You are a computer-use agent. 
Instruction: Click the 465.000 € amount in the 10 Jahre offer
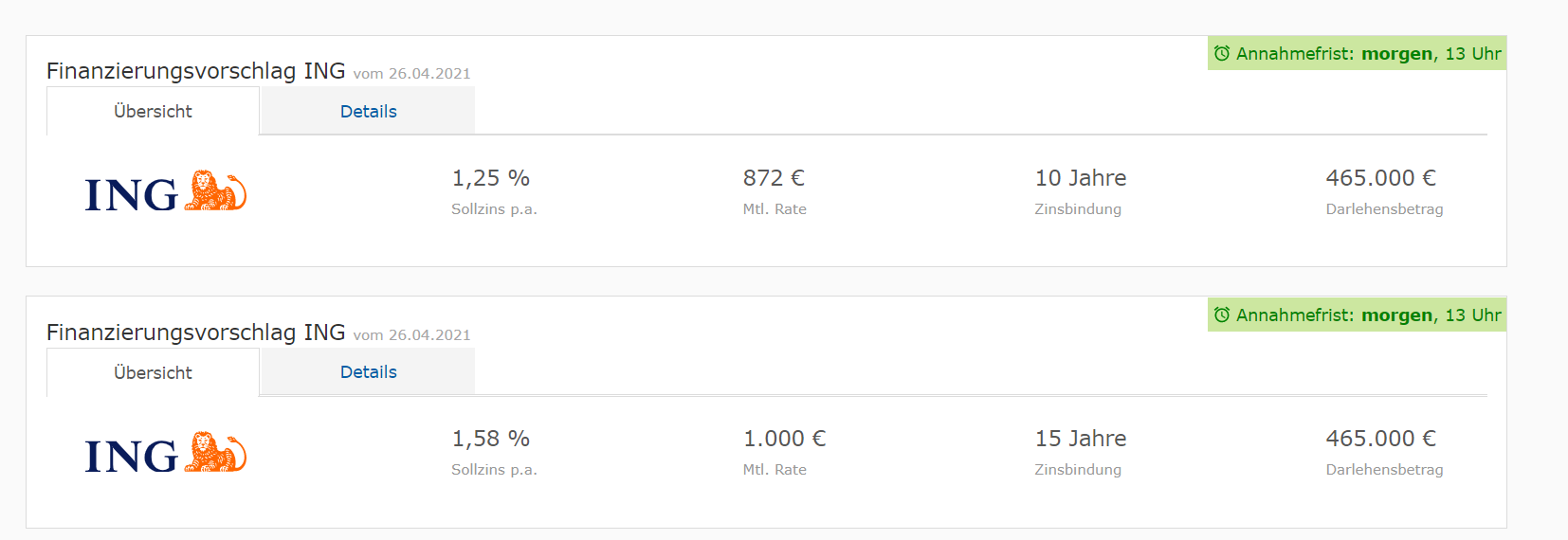[x=1380, y=178]
